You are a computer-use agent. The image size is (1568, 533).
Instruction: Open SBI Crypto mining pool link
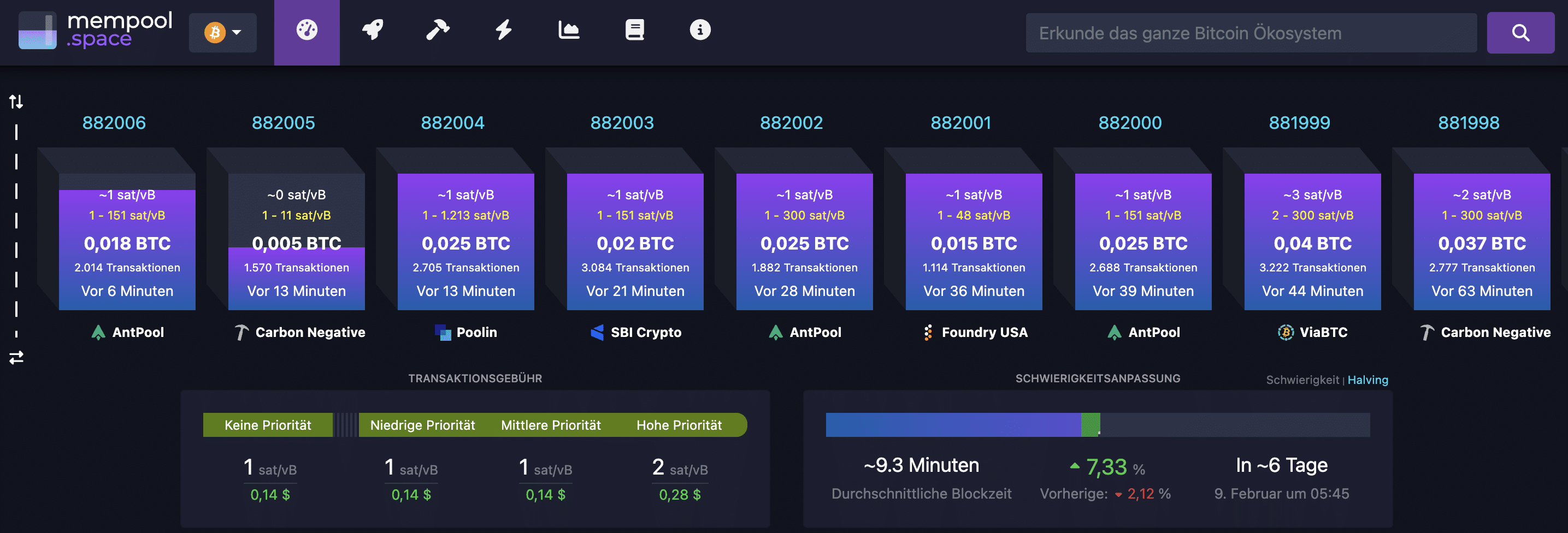635,332
